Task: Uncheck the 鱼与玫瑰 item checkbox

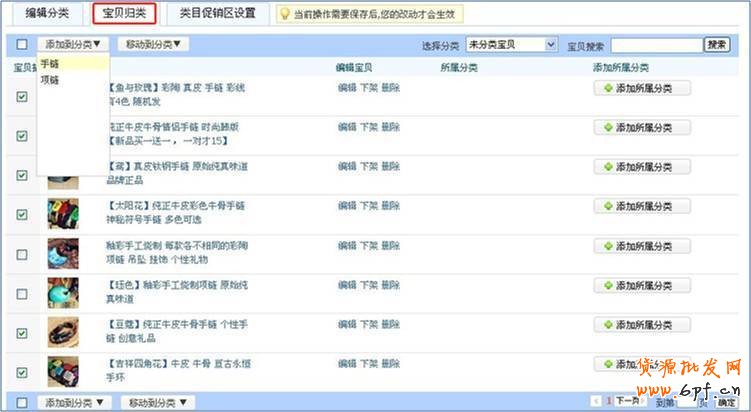Action: coord(22,96)
